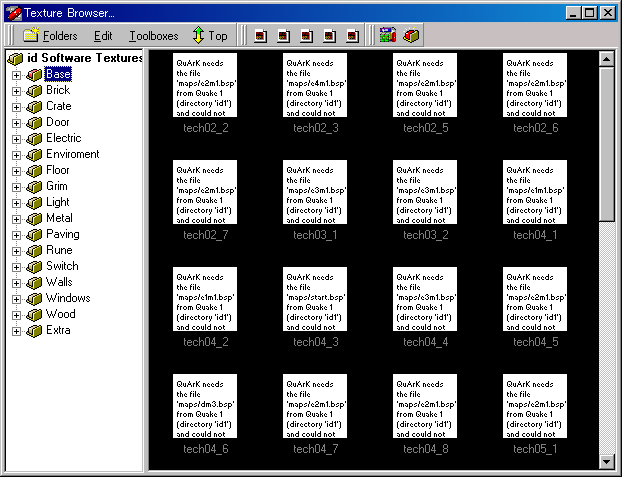Select the tech02_2 texture thumbnail
Screen dimensions: 622x477
205,85
